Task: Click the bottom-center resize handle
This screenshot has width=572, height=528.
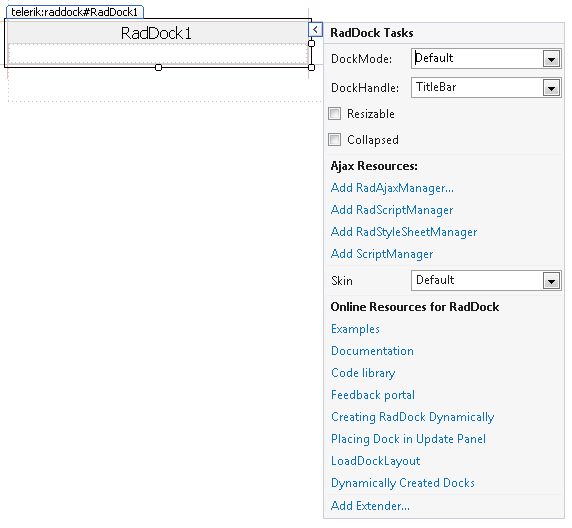Action: click(x=158, y=68)
